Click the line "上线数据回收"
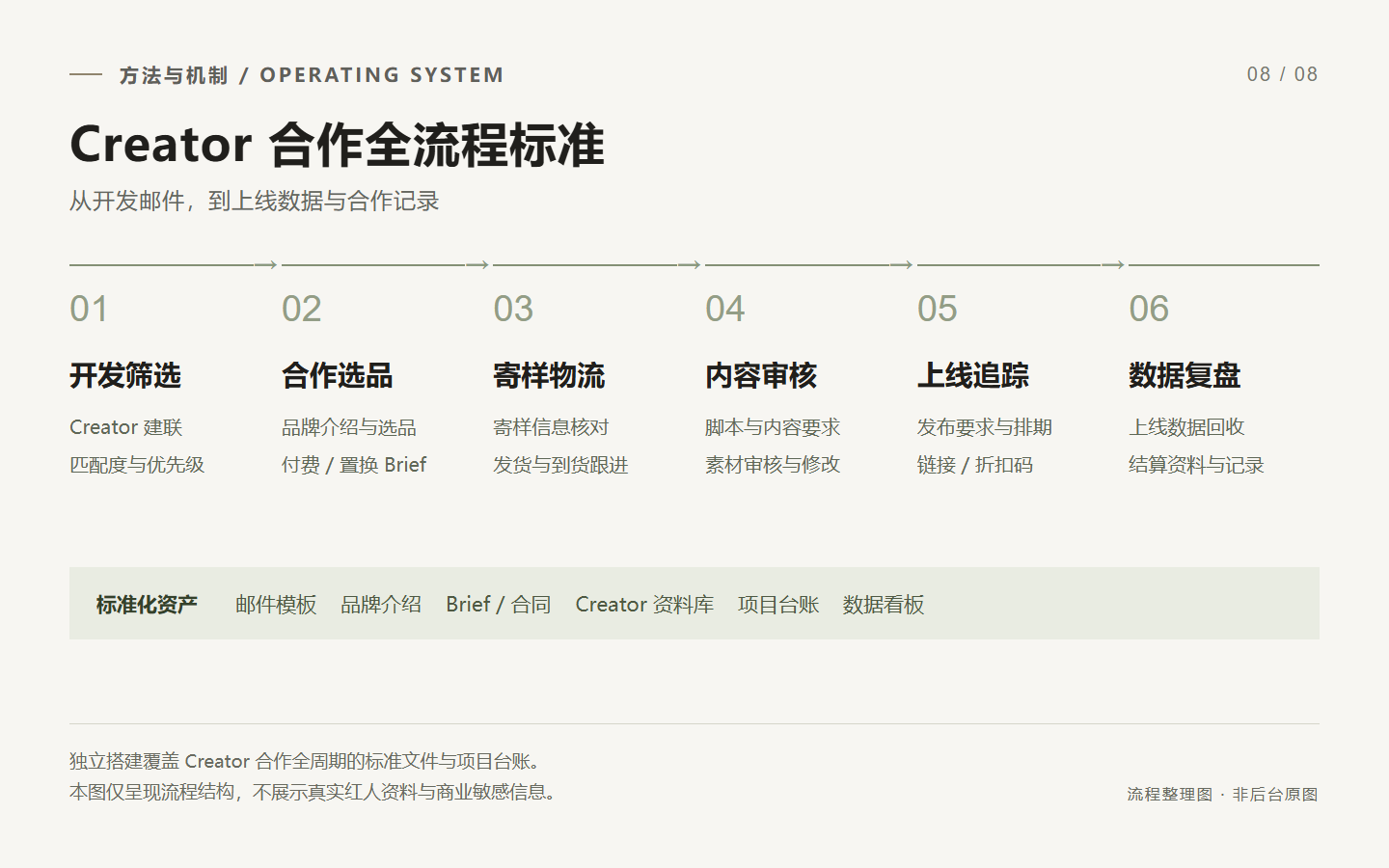 click(1186, 427)
